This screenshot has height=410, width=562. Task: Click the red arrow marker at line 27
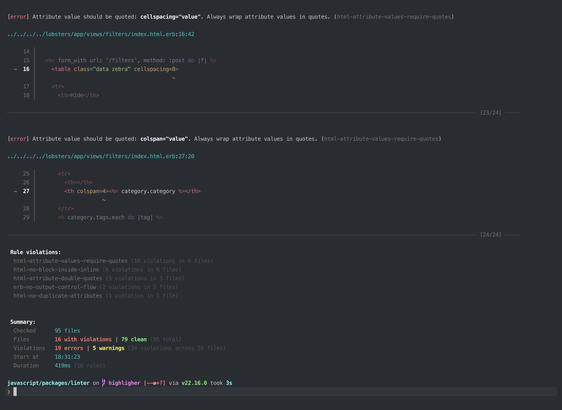15,191
